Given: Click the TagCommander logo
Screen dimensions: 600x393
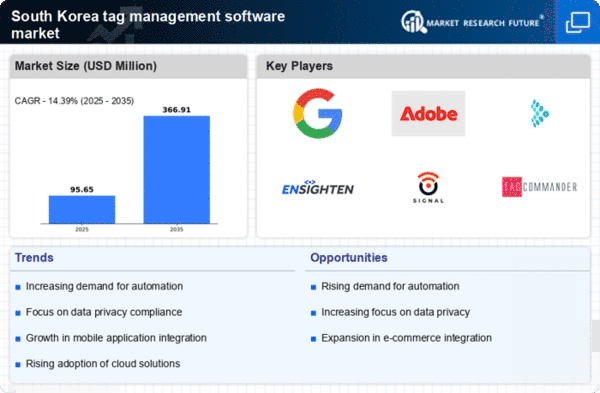Looking at the screenshot, I should (540, 187).
